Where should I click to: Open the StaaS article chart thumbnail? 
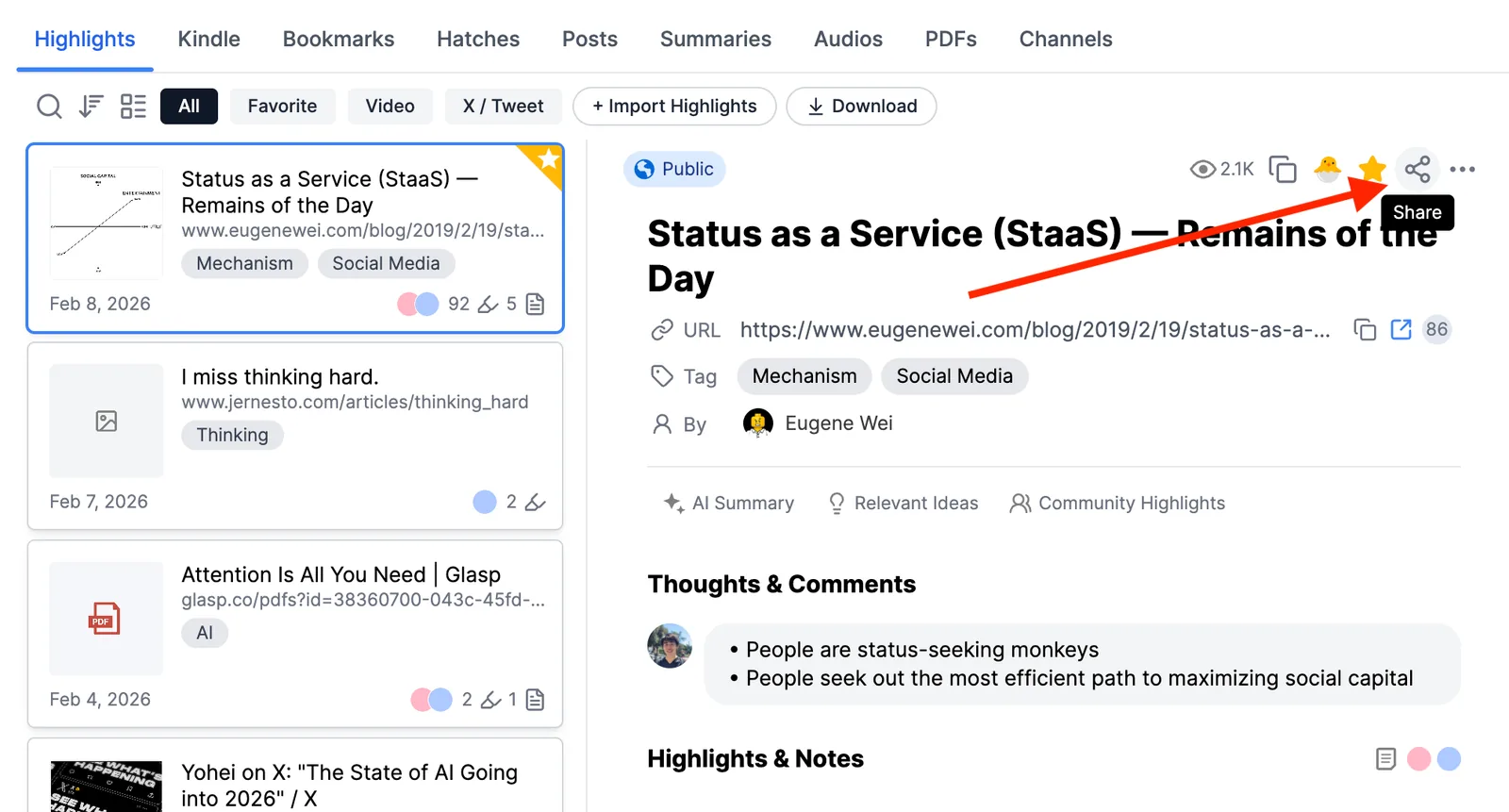[107, 224]
